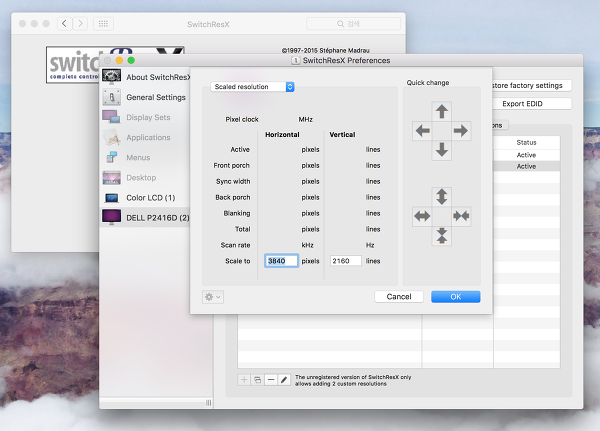Click the About SwitchResX sidebar icon
600x431 pixels.
111,77
